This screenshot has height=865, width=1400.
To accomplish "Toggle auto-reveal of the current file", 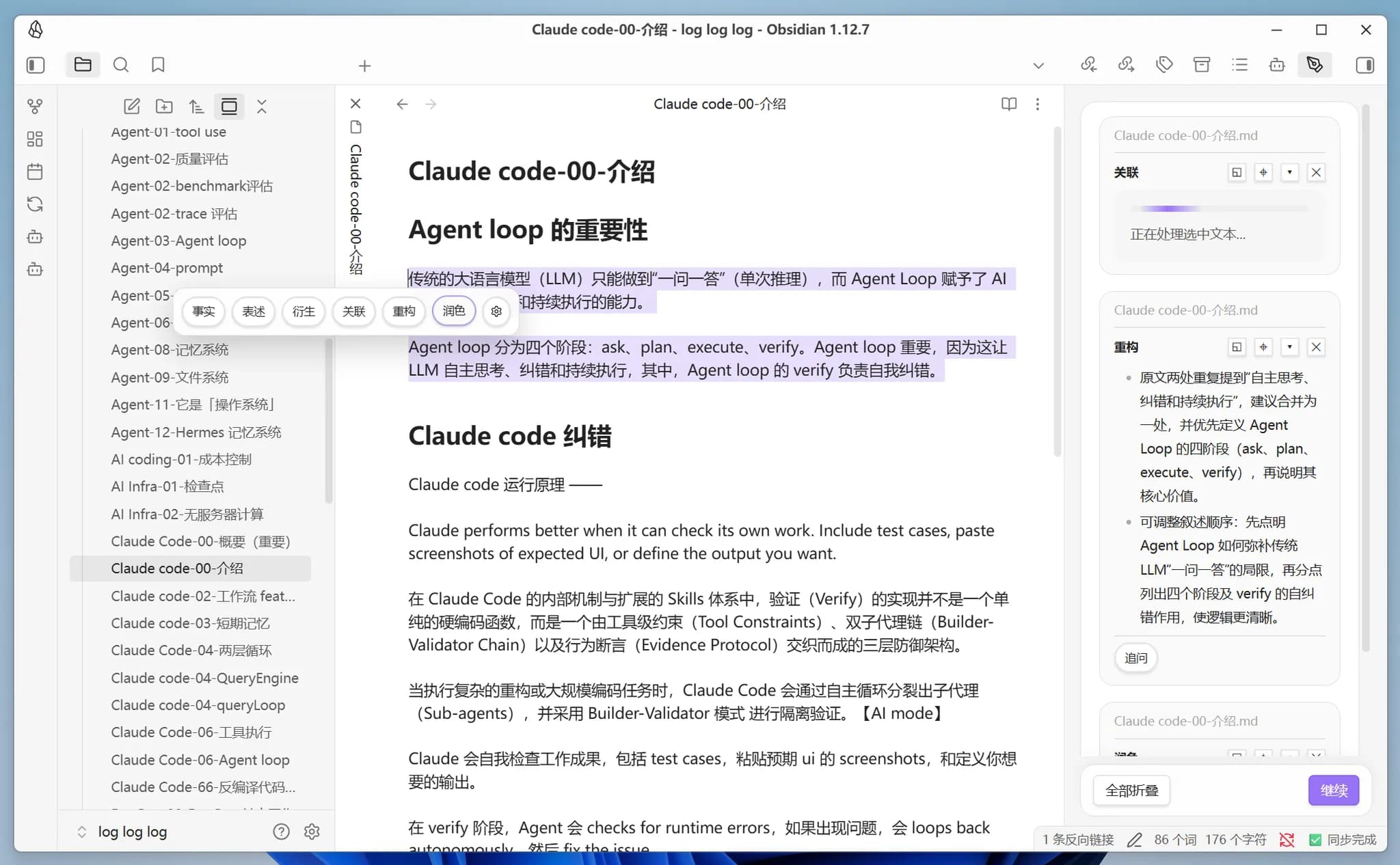I will point(229,107).
